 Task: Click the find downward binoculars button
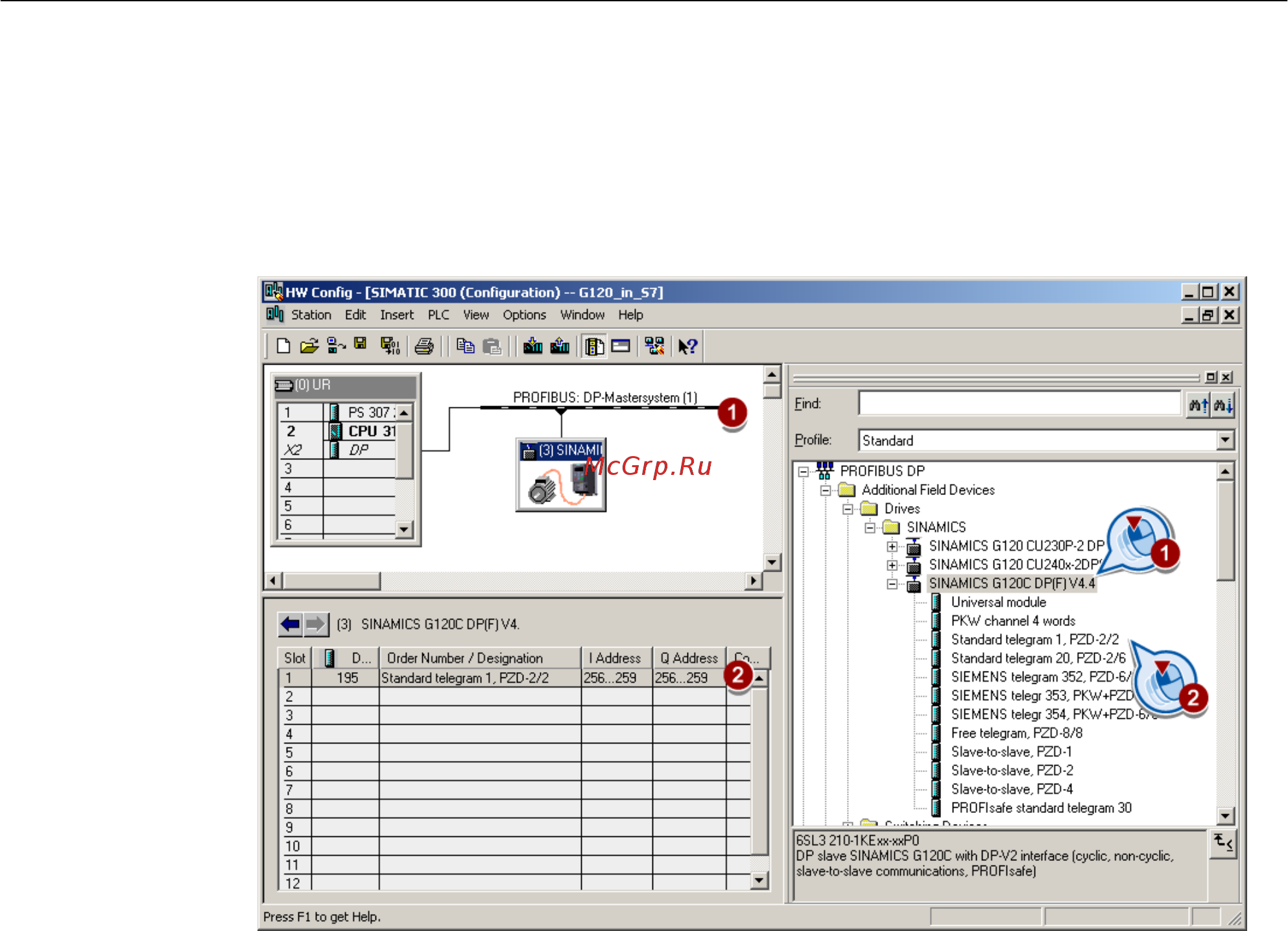pos(1223,405)
